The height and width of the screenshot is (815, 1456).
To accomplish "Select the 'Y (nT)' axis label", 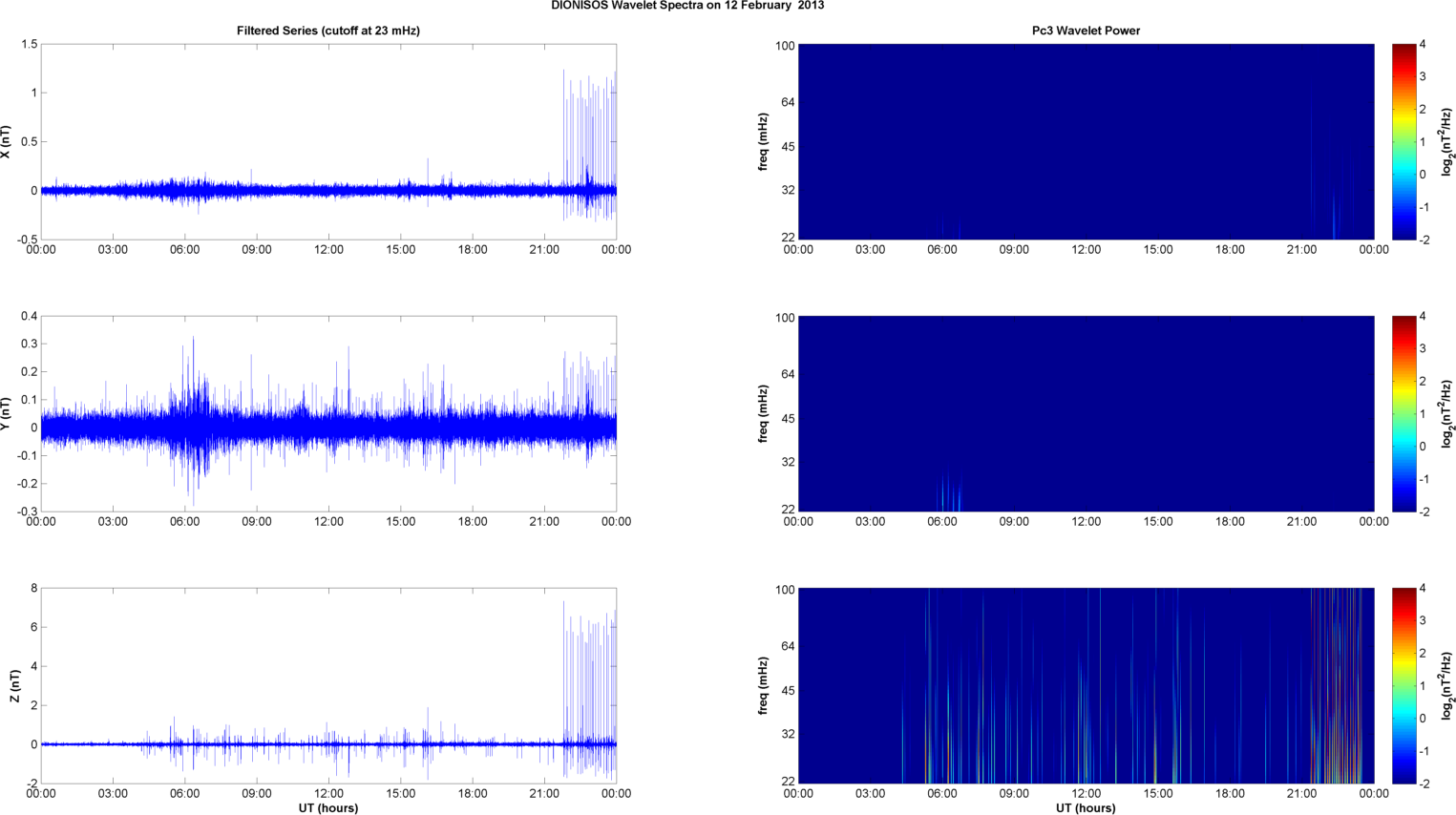I will pyautogui.click(x=7, y=413).
